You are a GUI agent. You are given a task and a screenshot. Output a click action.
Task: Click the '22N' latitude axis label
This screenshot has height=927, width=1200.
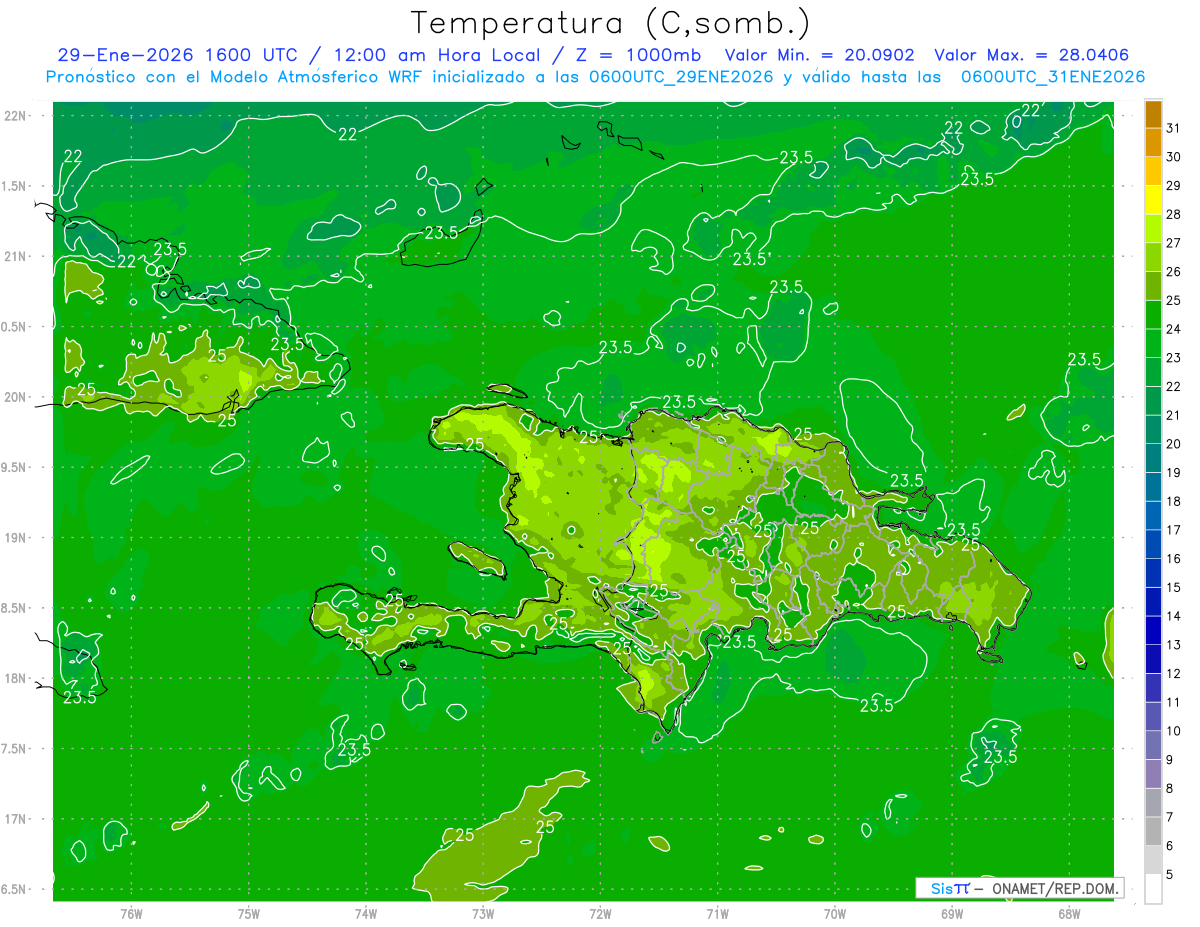pyautogui.click(x=15, y=116)
